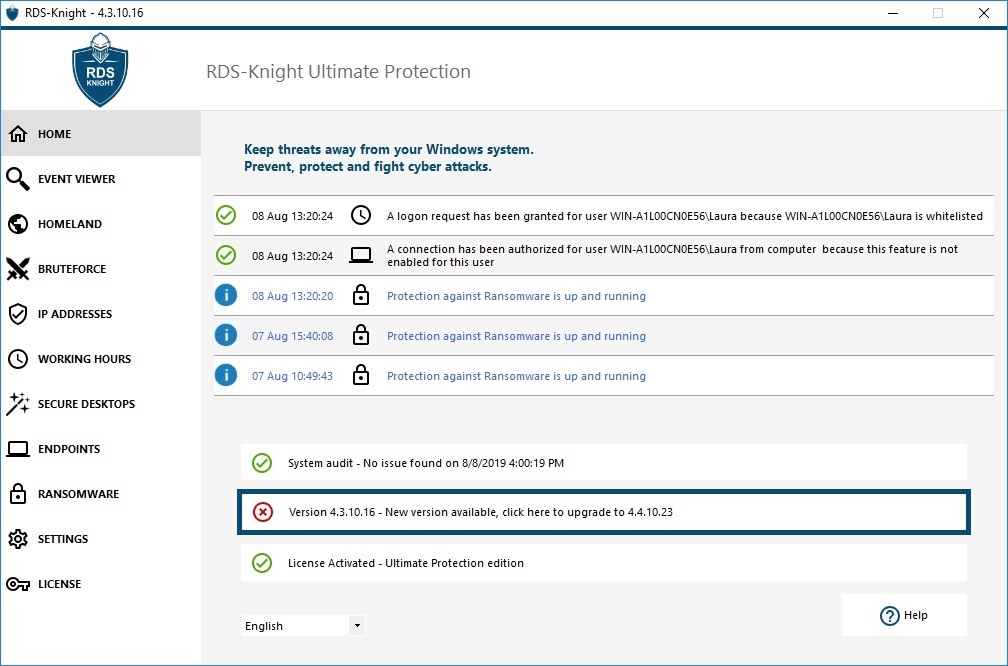Open the HOME menu entry

tap(101, 134)
